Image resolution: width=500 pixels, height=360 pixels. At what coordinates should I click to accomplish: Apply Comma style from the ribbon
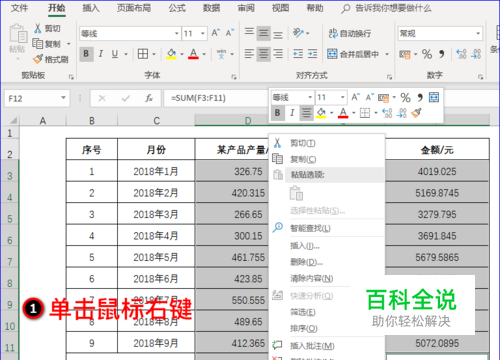442,54
